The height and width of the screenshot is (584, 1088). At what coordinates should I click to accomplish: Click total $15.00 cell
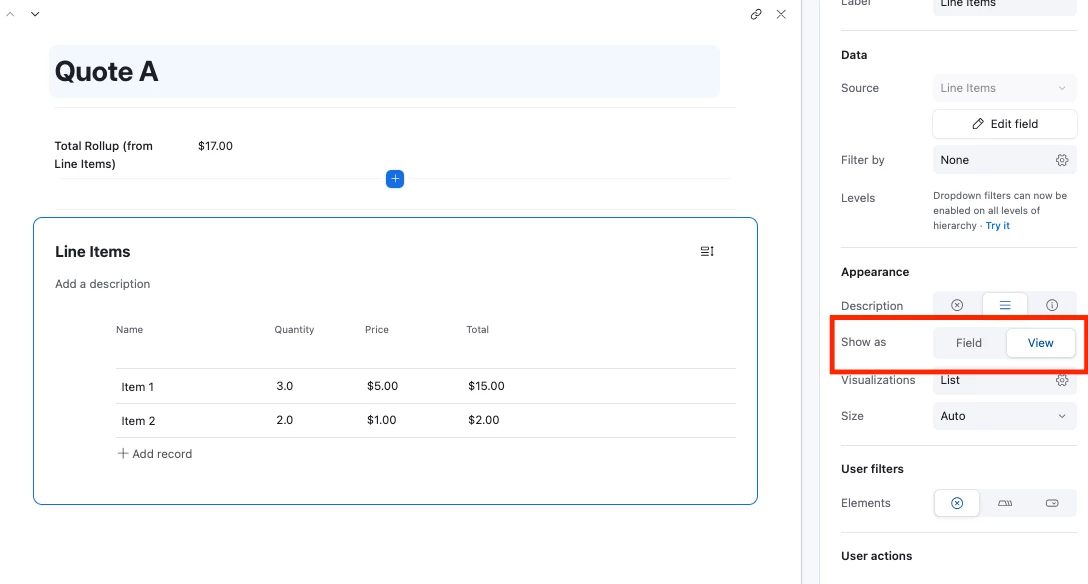pos(486,386)
